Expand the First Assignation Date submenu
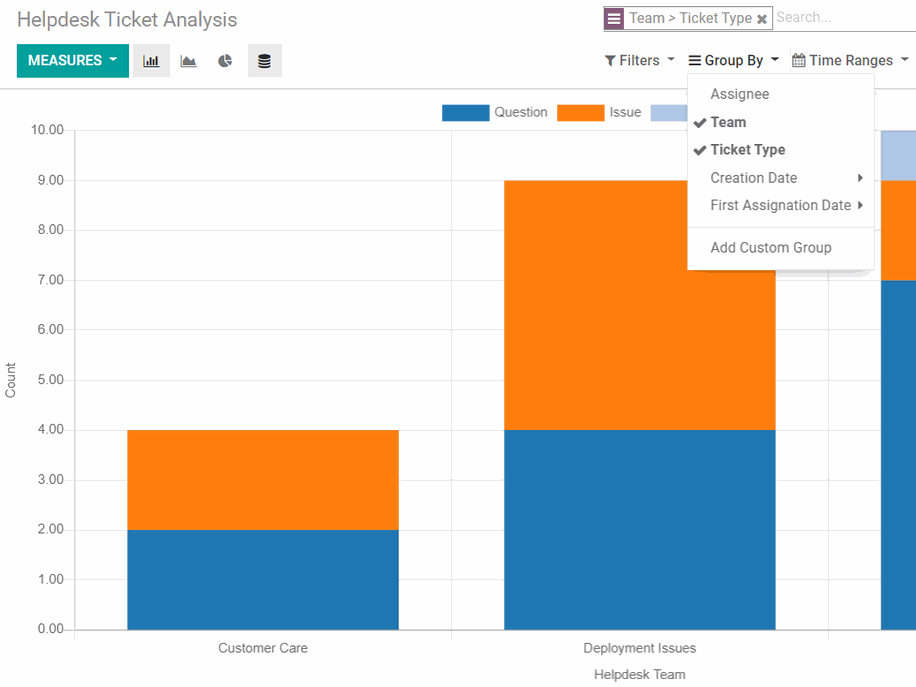Screen dimensions: 916x687 pos(780,205)
